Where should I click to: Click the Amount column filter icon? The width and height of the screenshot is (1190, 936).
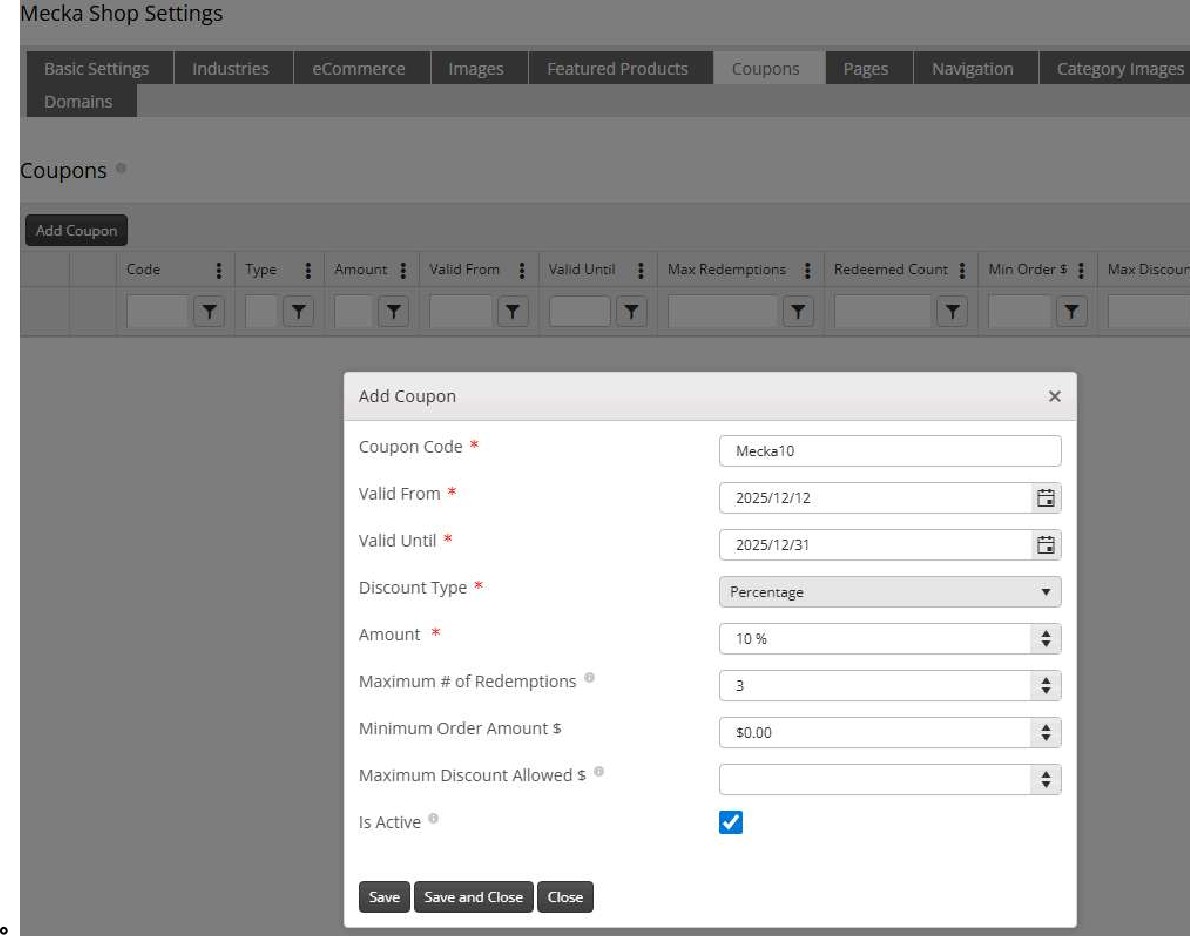(393, 311)
